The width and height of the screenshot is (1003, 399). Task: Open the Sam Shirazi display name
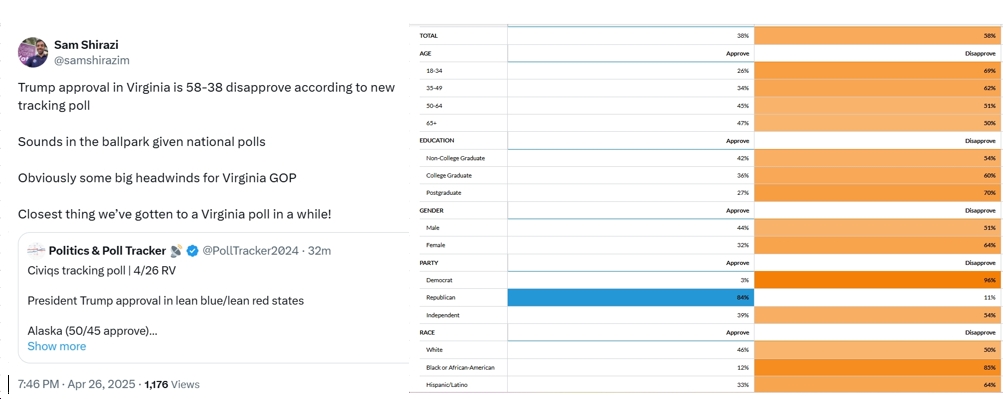(86, 45)
